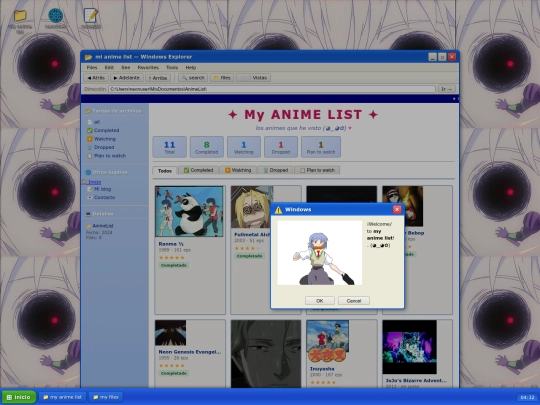Collapse the Tareas de archivos section
Viewport: 540px width, 405px height.
pyautogui.click(x=114, y=111)
